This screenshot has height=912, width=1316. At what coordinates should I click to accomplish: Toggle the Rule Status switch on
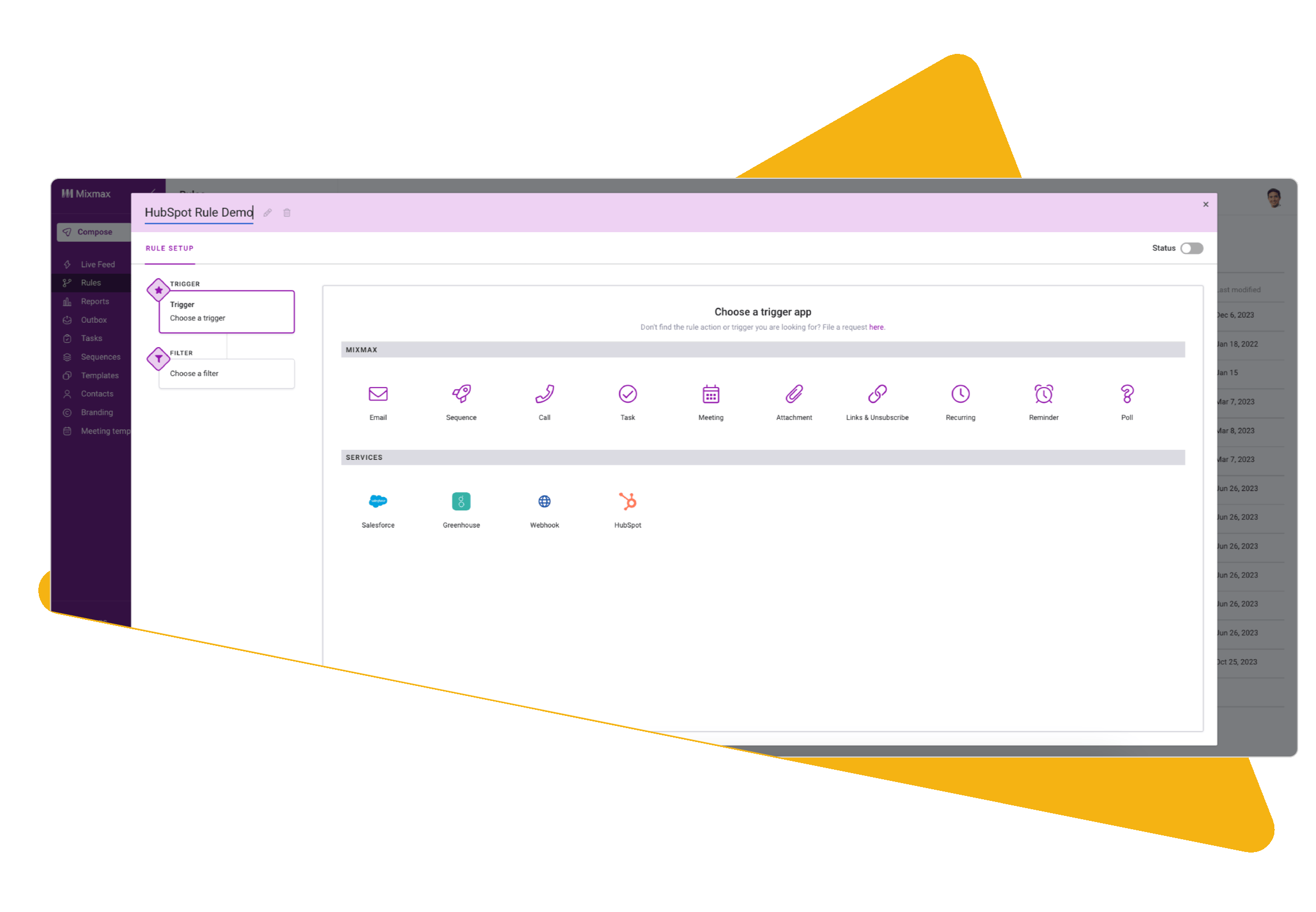(x=1193, y=248)
